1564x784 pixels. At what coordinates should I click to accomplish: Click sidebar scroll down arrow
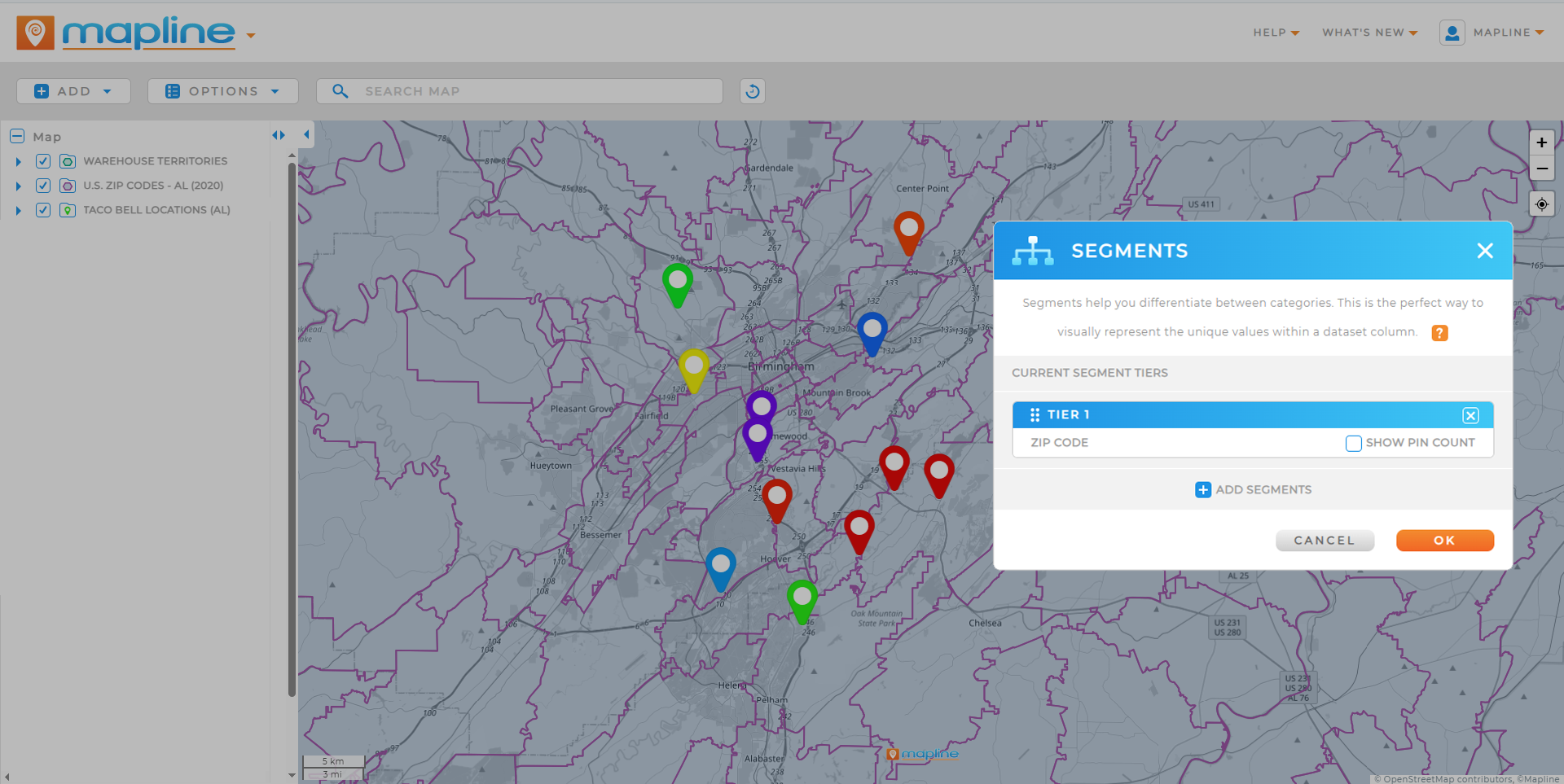point(292,775)
